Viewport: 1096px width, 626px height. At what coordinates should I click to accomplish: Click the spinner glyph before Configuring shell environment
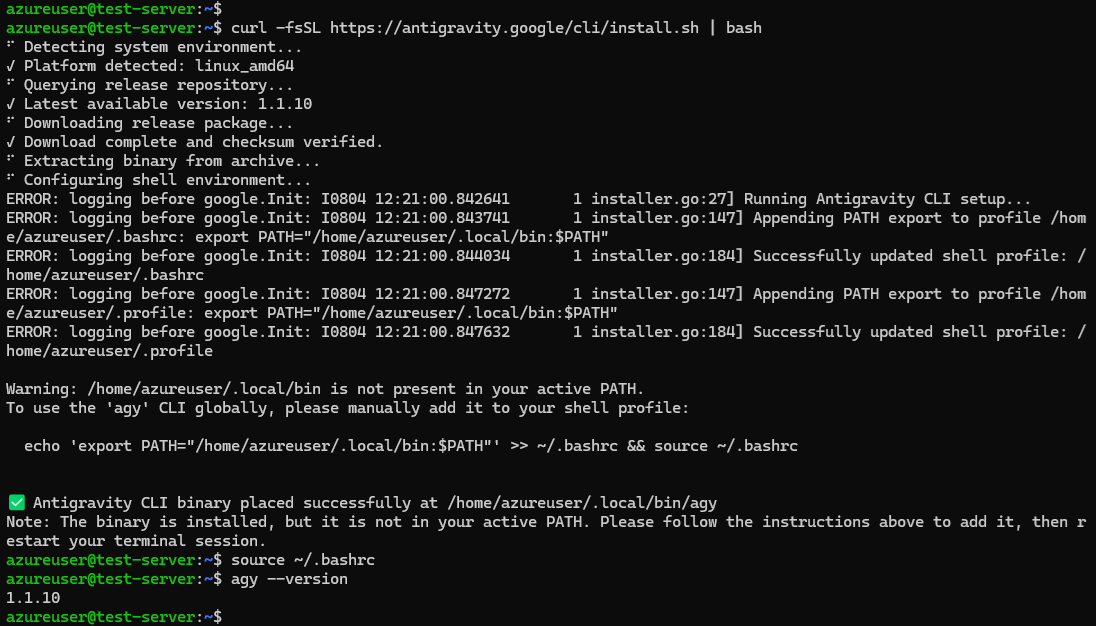pos(10,177)
